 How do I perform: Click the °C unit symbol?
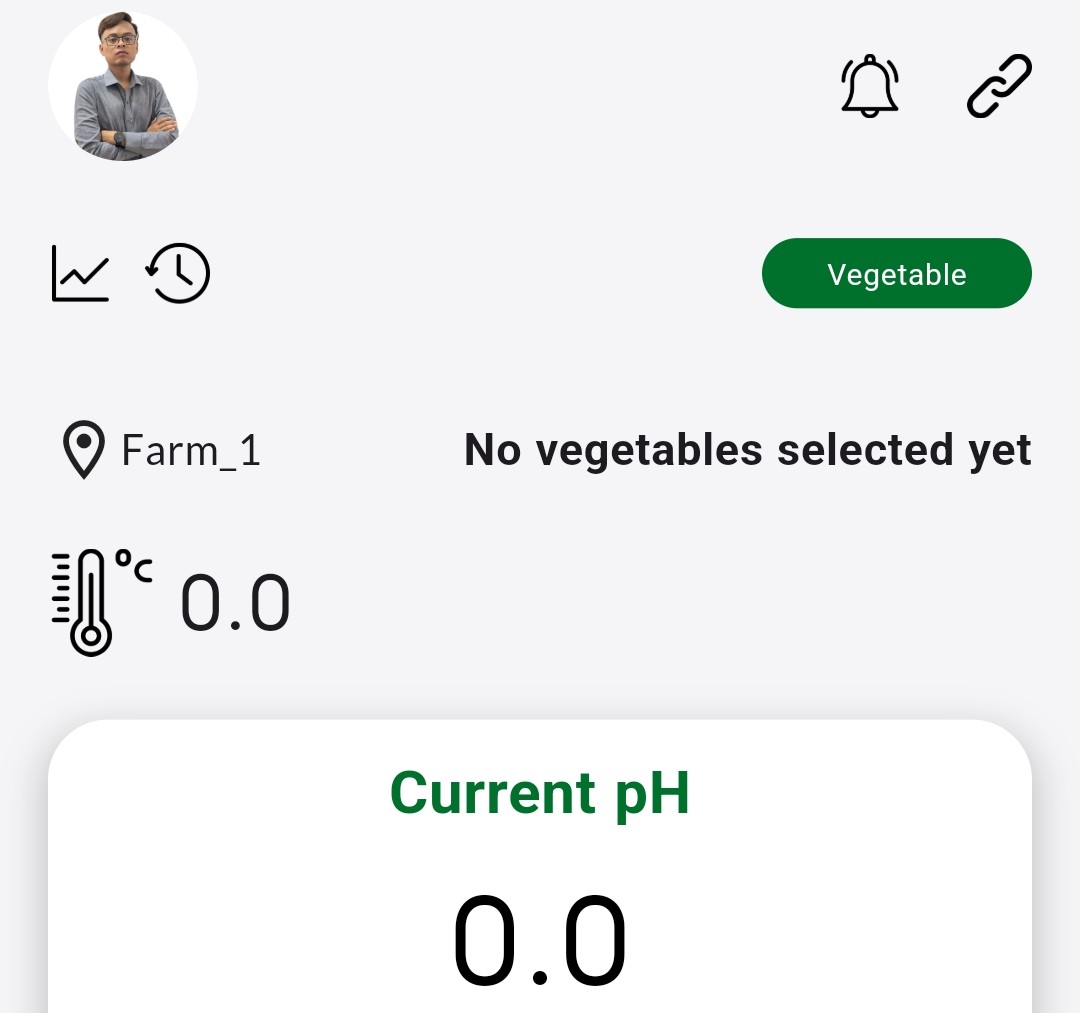(x=134, y=567)
